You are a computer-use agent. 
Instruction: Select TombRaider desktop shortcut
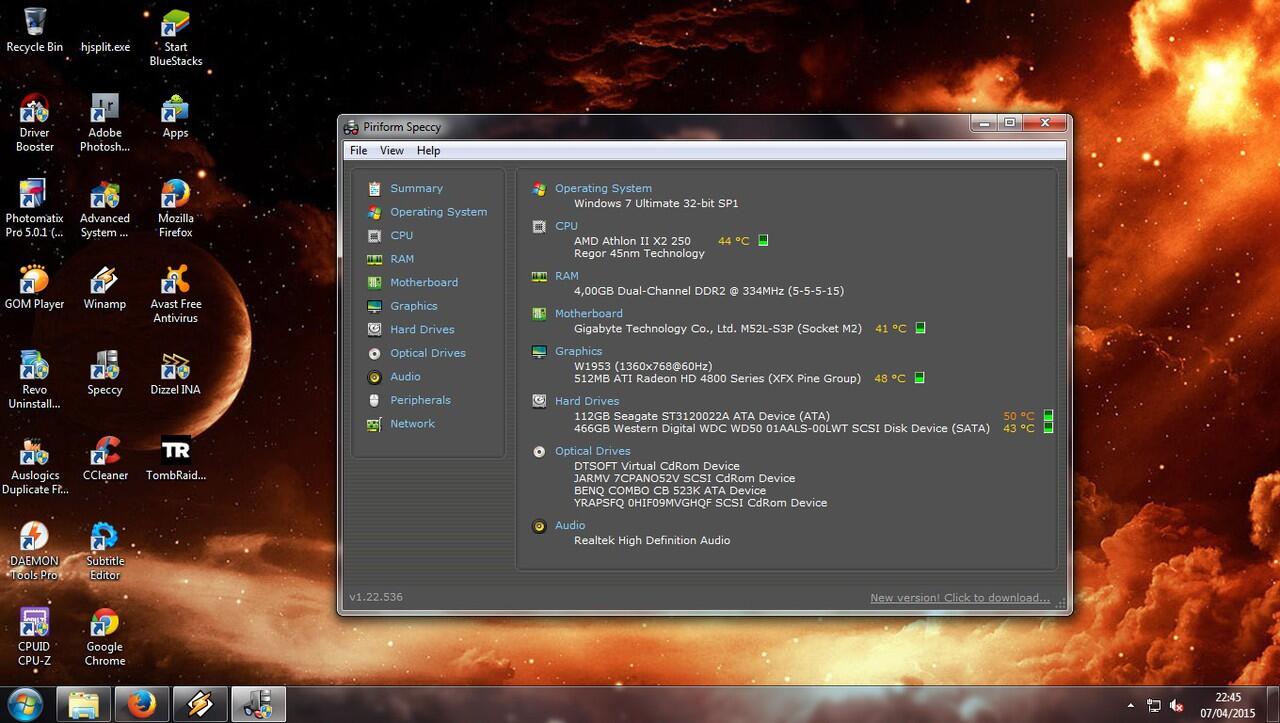pos(176,458)
